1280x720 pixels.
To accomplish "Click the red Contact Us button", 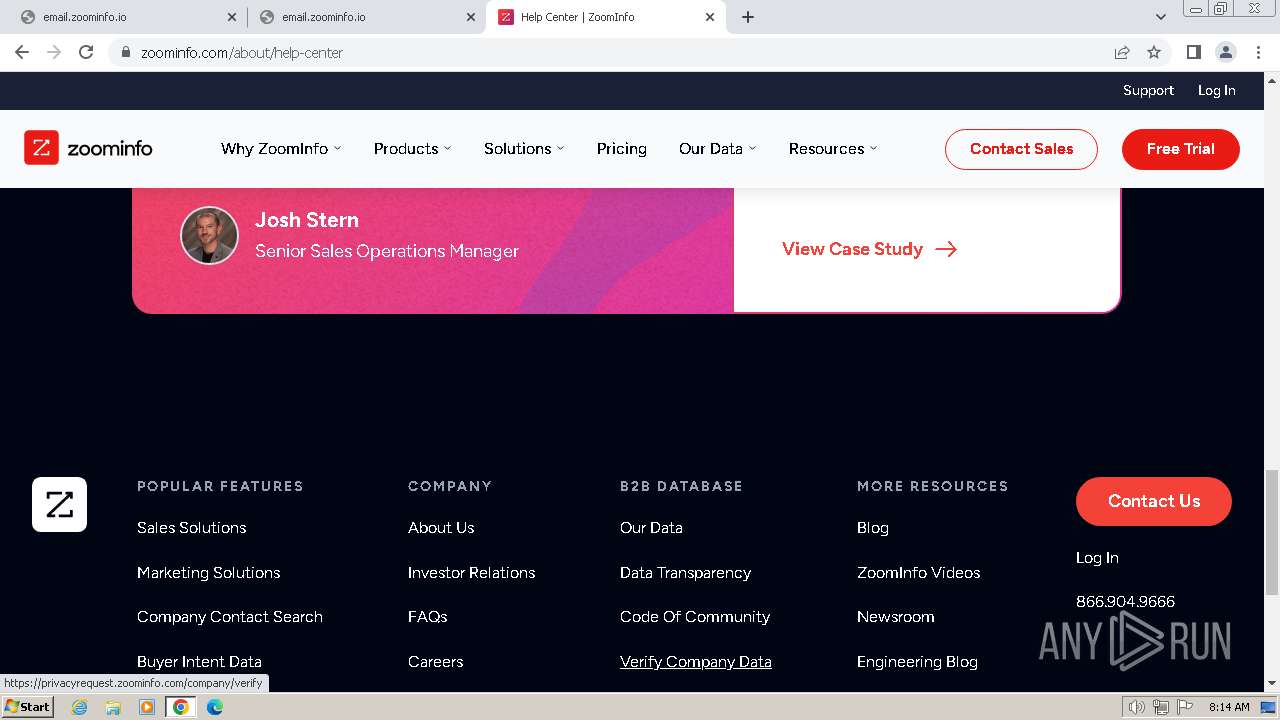I will [x=1154, y=501].
